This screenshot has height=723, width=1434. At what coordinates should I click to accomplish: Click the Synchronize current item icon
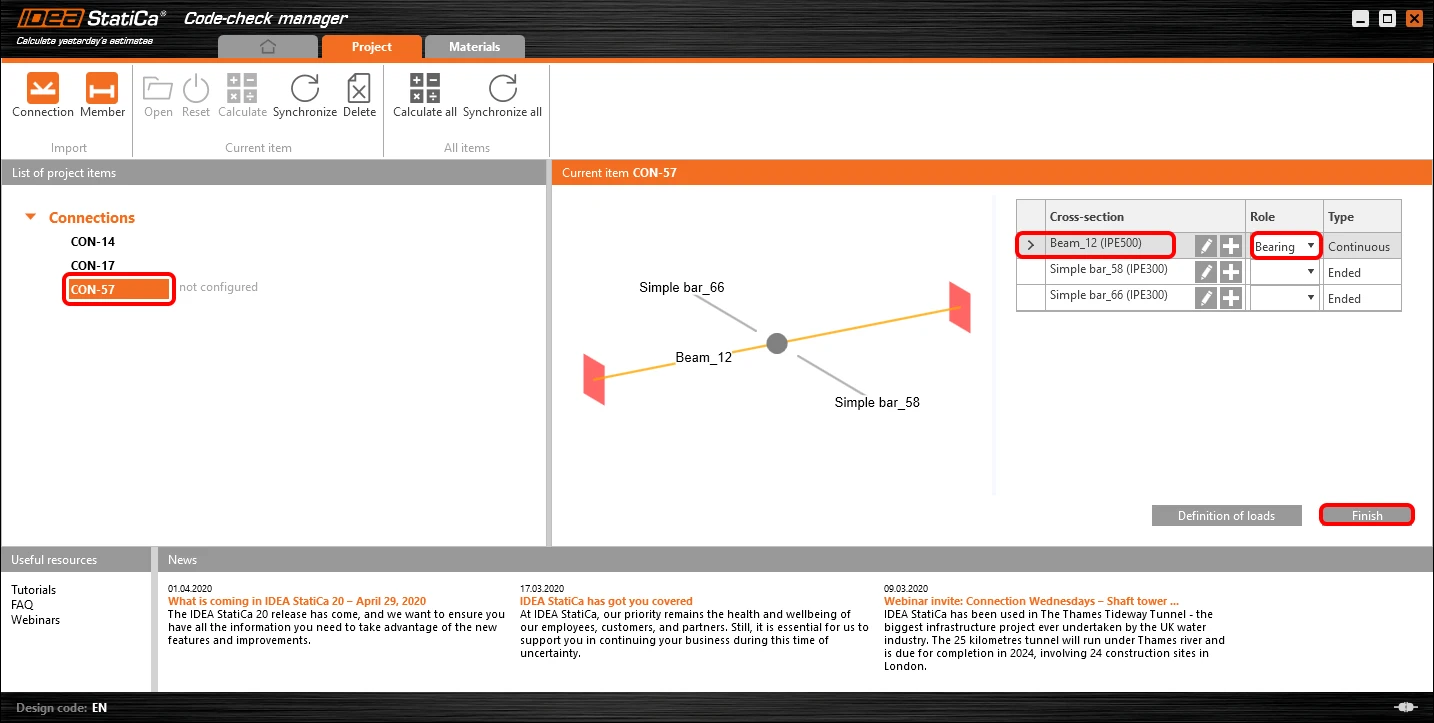(304, 88)
